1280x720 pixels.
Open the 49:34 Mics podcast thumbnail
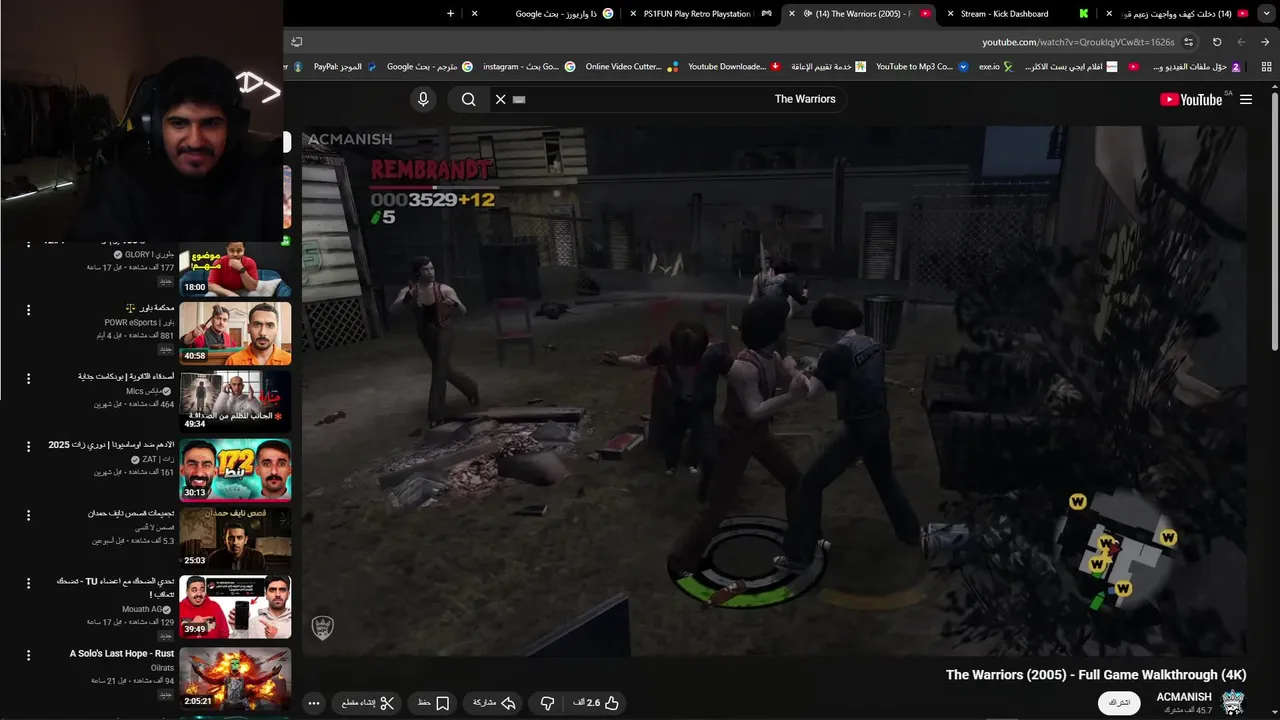[235, 402]
